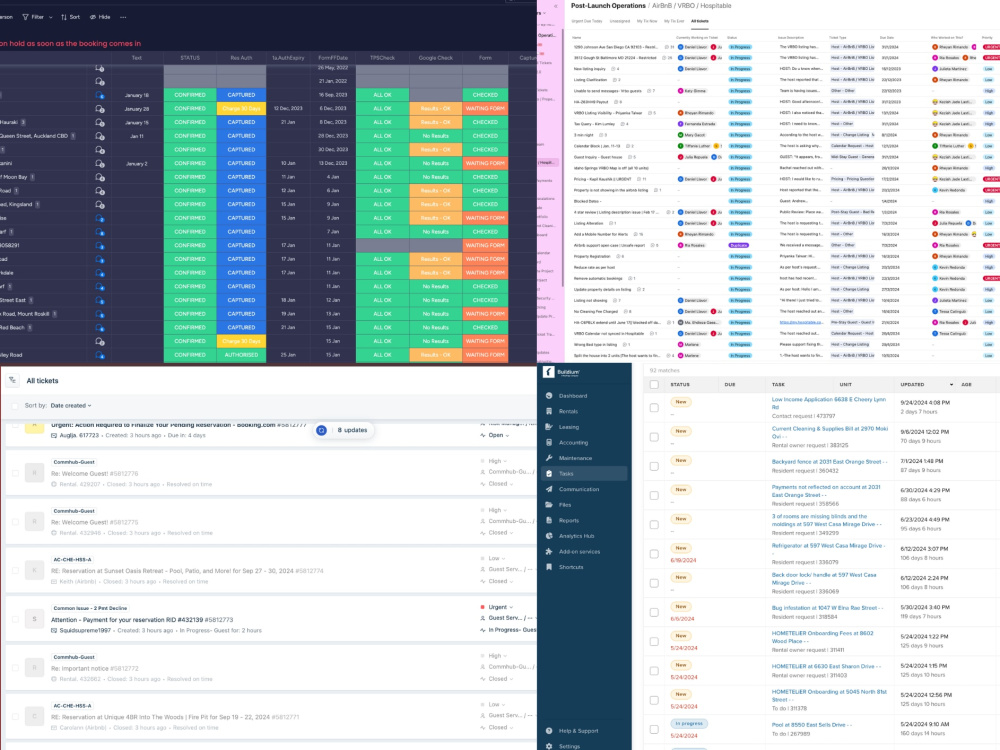Open the Low Income Application 6638 E Cheery Lynn link
Image resolution: width=1000 pixels, height=750 pixels.
[x=828, y=403]
